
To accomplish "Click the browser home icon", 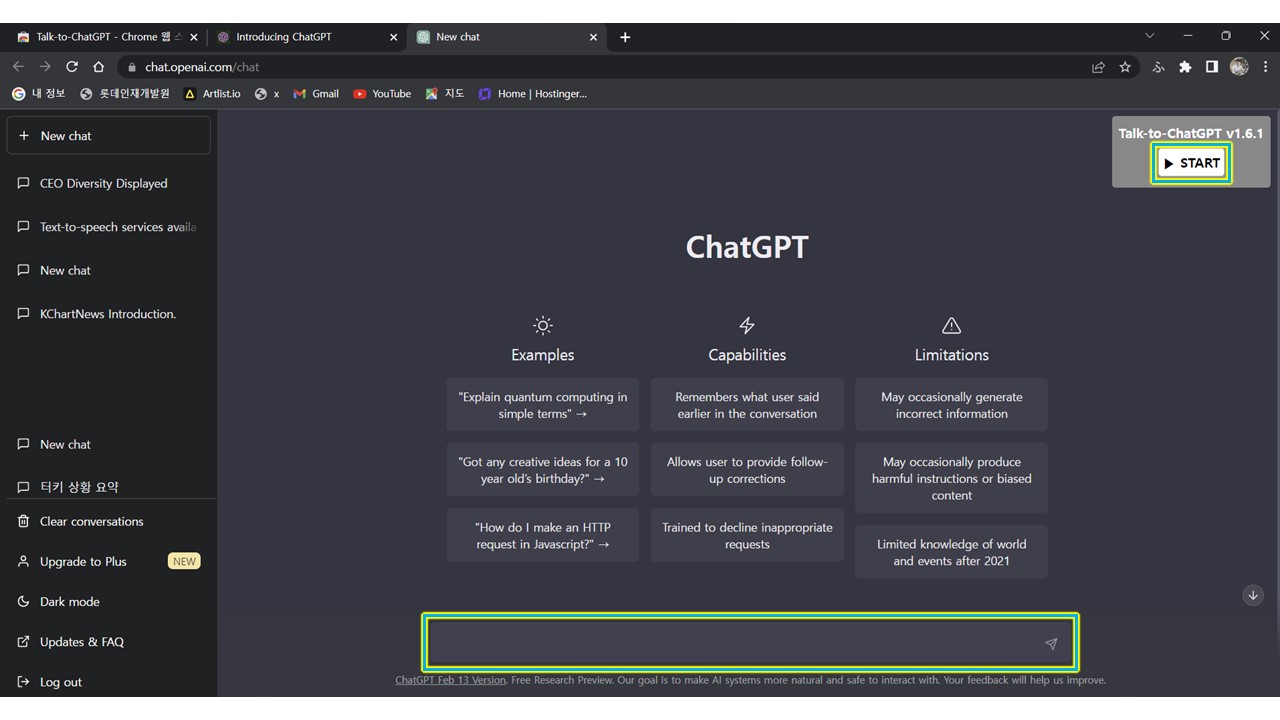I will [98, 67].
